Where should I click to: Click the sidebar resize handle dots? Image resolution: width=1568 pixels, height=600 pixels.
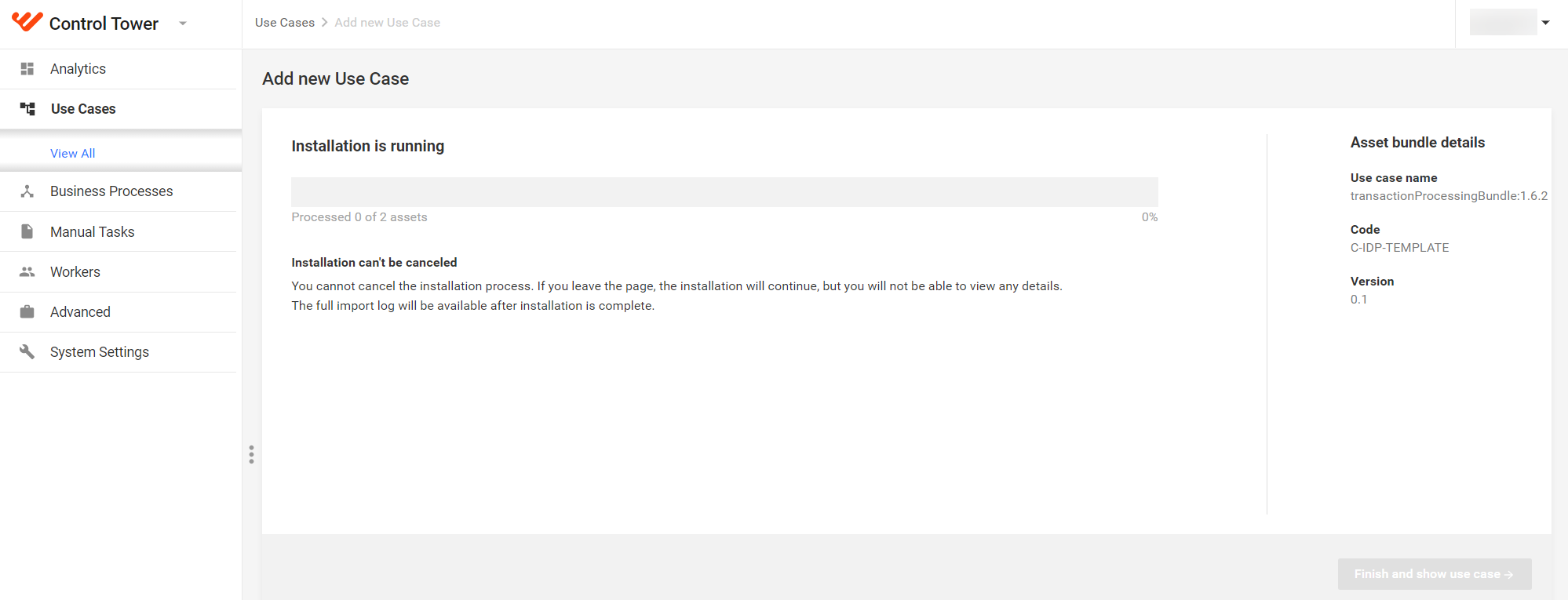(251, 455)
